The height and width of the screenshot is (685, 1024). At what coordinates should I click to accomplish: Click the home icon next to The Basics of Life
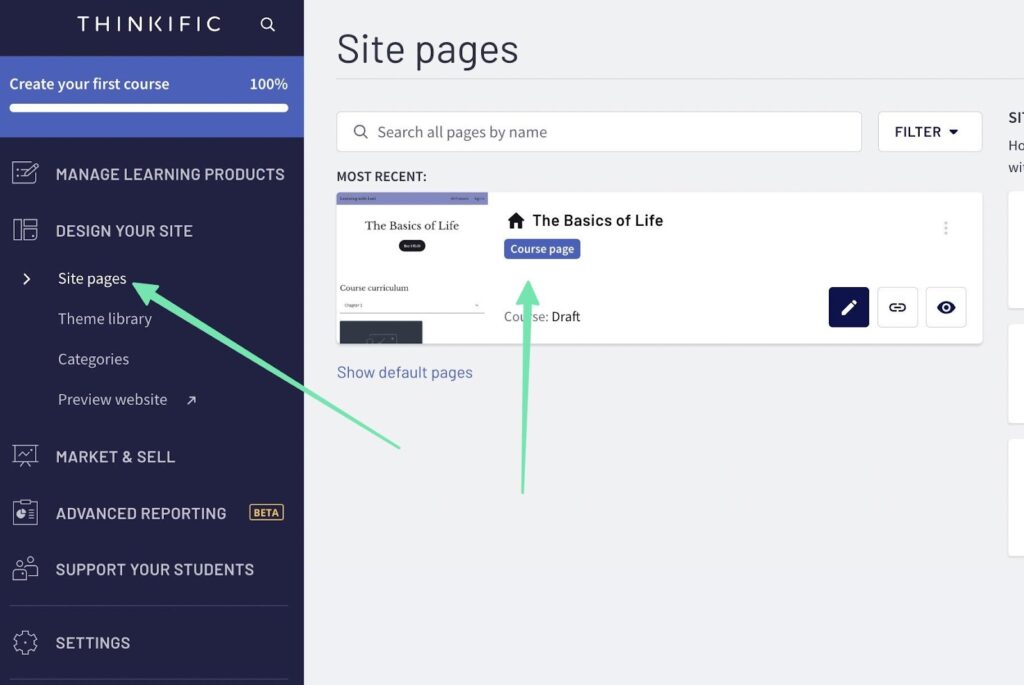click(x=516, y=221)
